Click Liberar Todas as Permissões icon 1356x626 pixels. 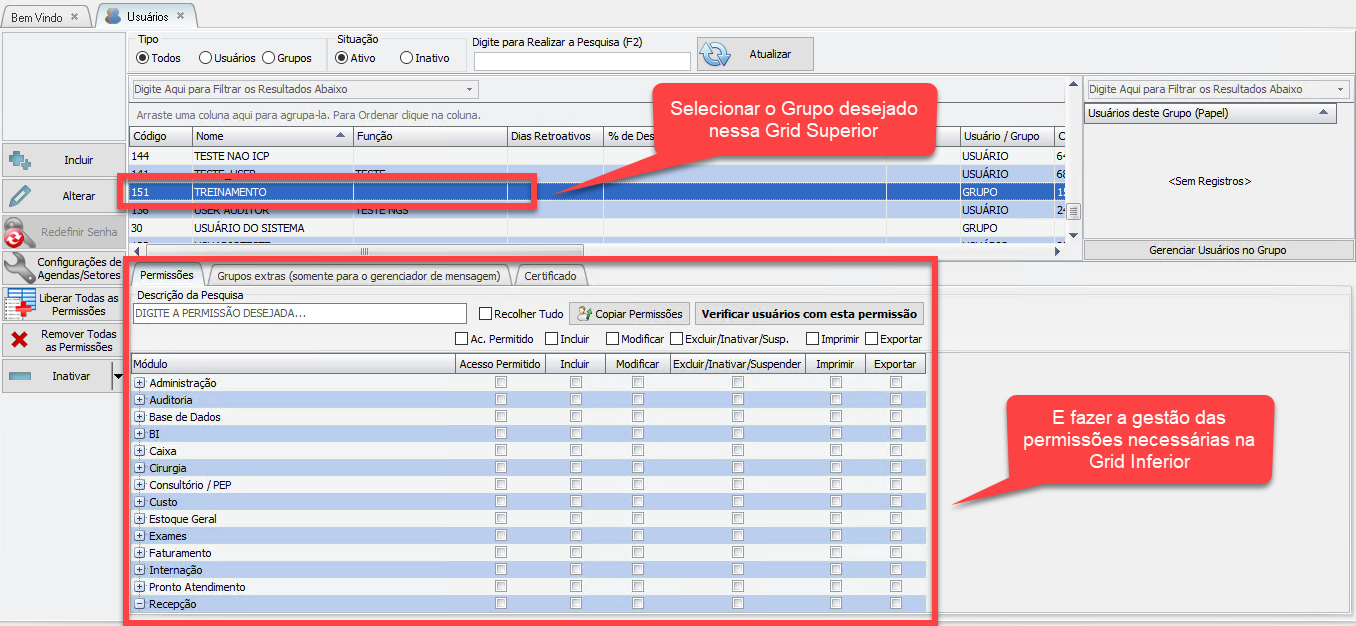point(20,304)
